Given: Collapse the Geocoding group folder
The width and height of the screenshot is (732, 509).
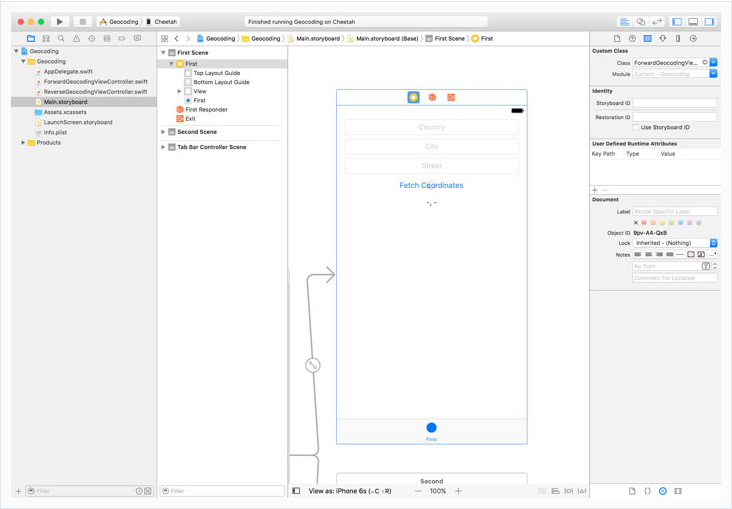Looking at the screenshot, I should pyautogui.click(x=23, y=61).
